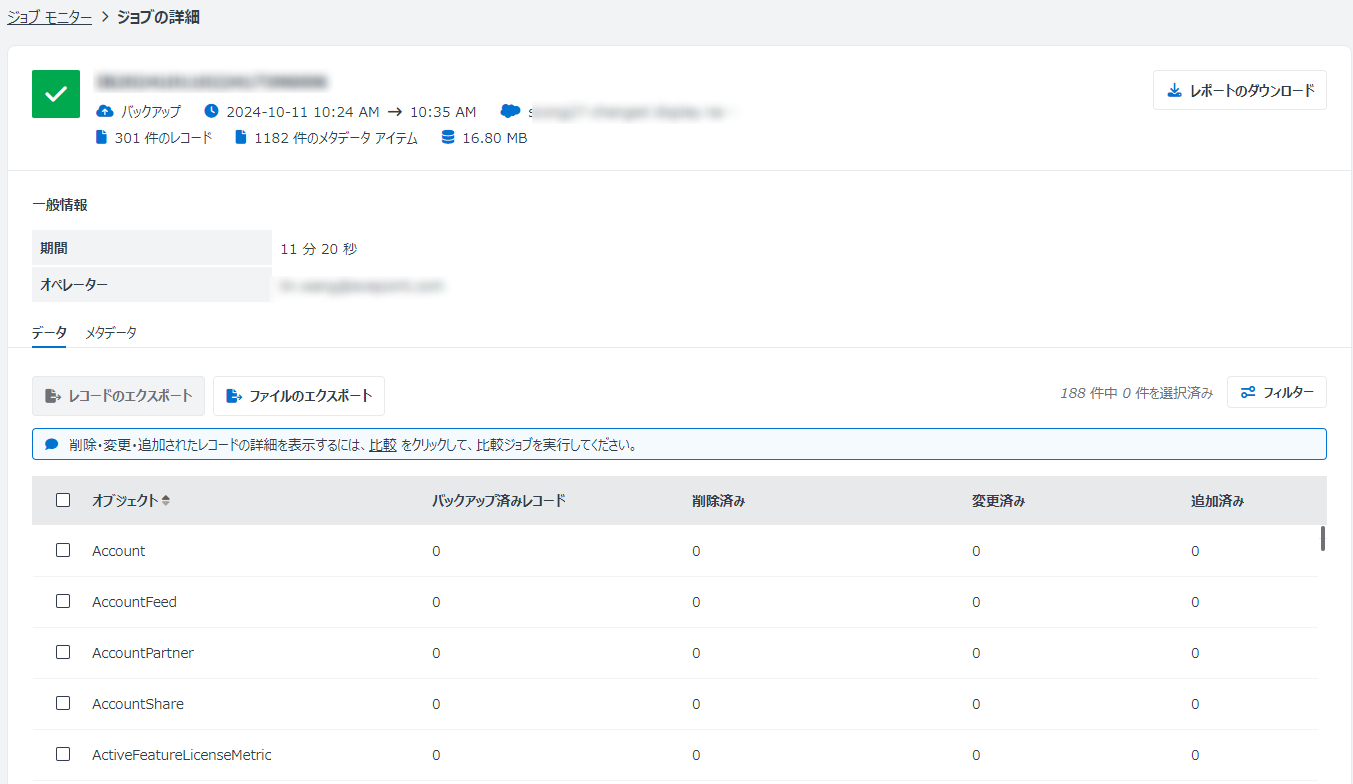Click the clock icon beside the start time
Viewport: 1353px width, 784px height.
(x=211, y=111)
